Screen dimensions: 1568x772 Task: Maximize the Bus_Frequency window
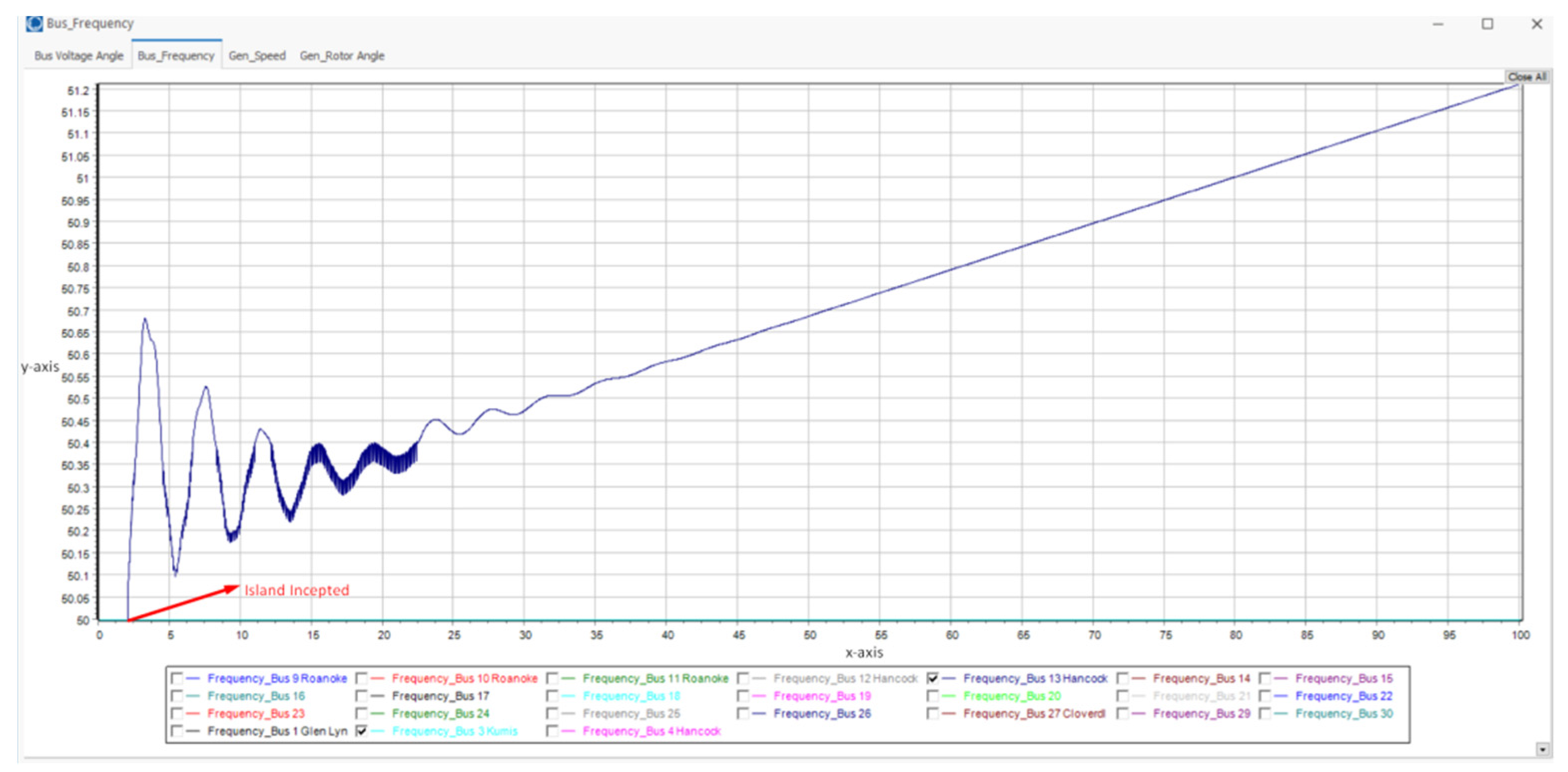[1487, 24]
